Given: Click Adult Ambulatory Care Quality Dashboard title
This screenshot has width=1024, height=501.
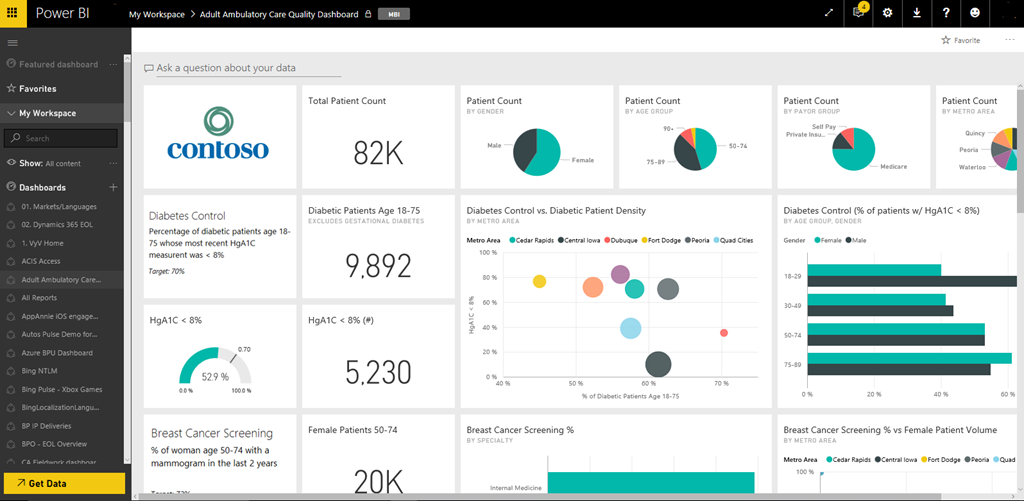Looking at the screenshot, I should [x=279, y=14].
